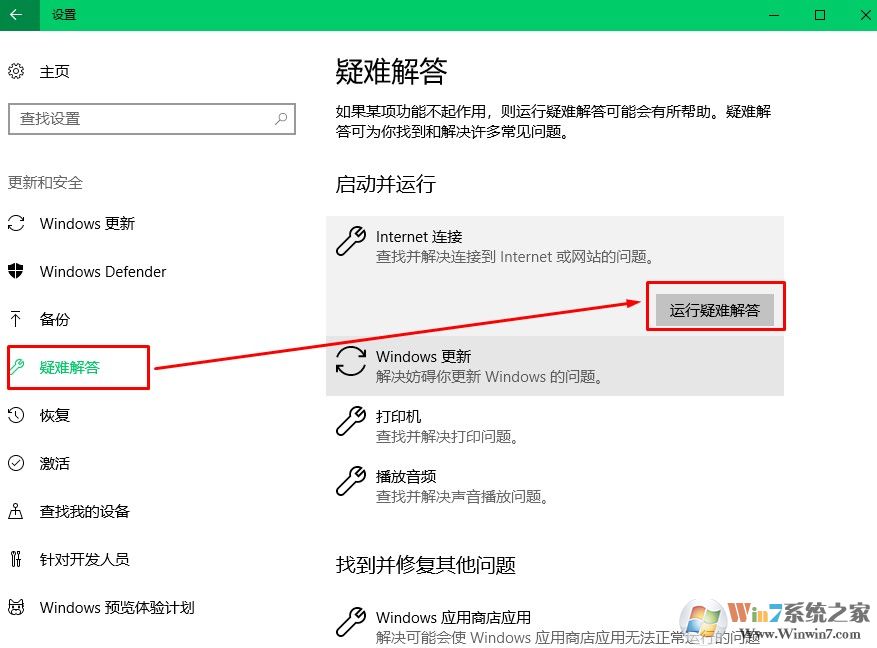Click the search magnifier icon

point(281,119)
